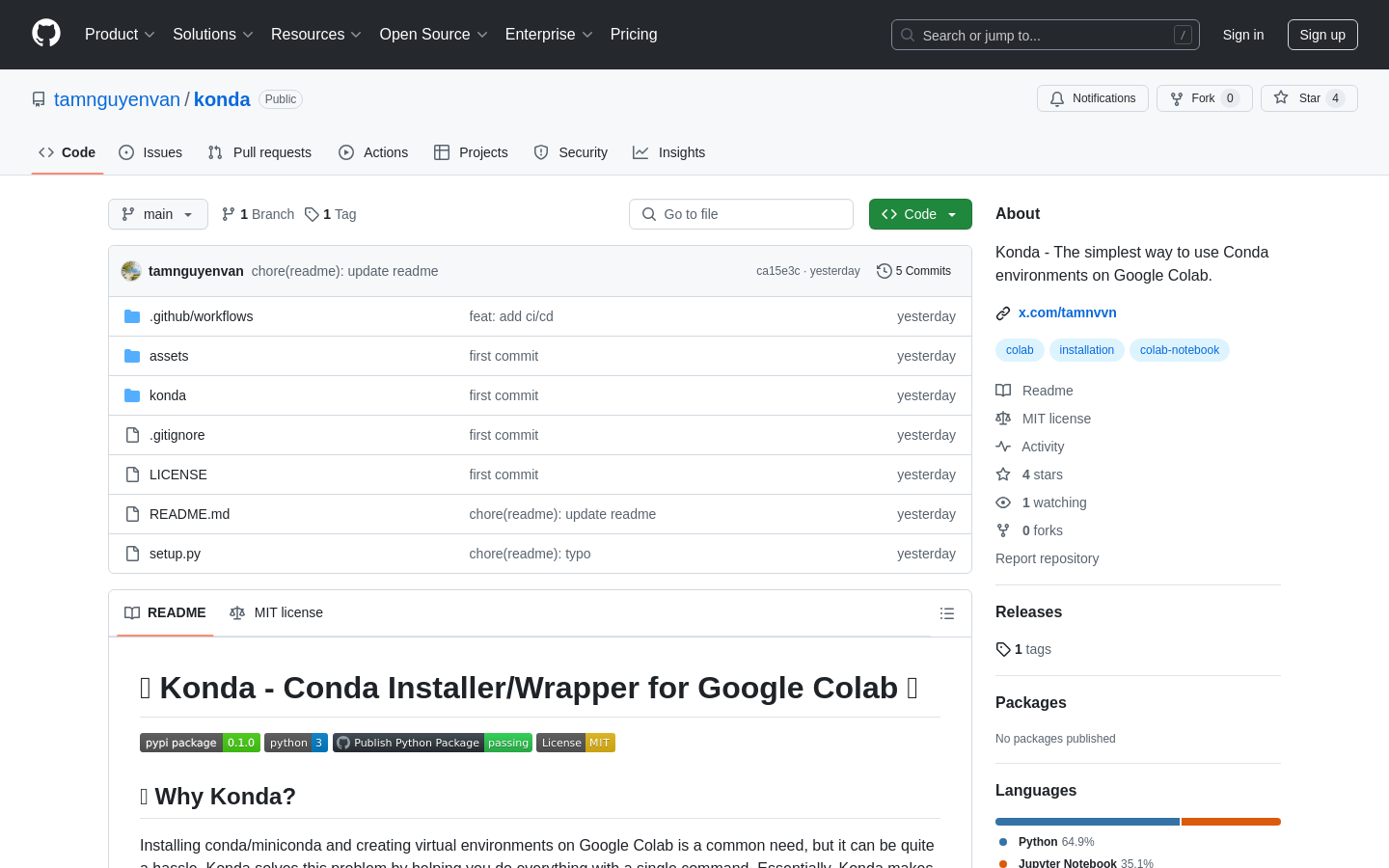Open the main branch selector dropdown
The height and width of the screenshot is (868, 1389).
tap(158, 214)
